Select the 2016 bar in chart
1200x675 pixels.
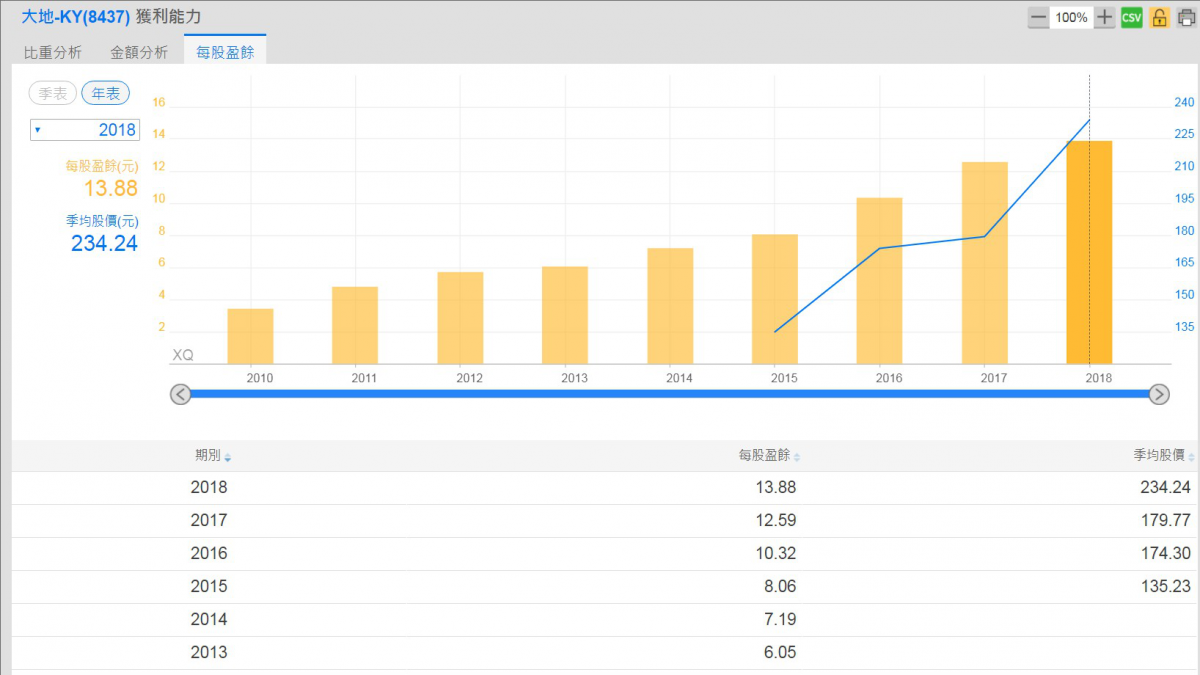pyautogui.click(x=879, y=281)
